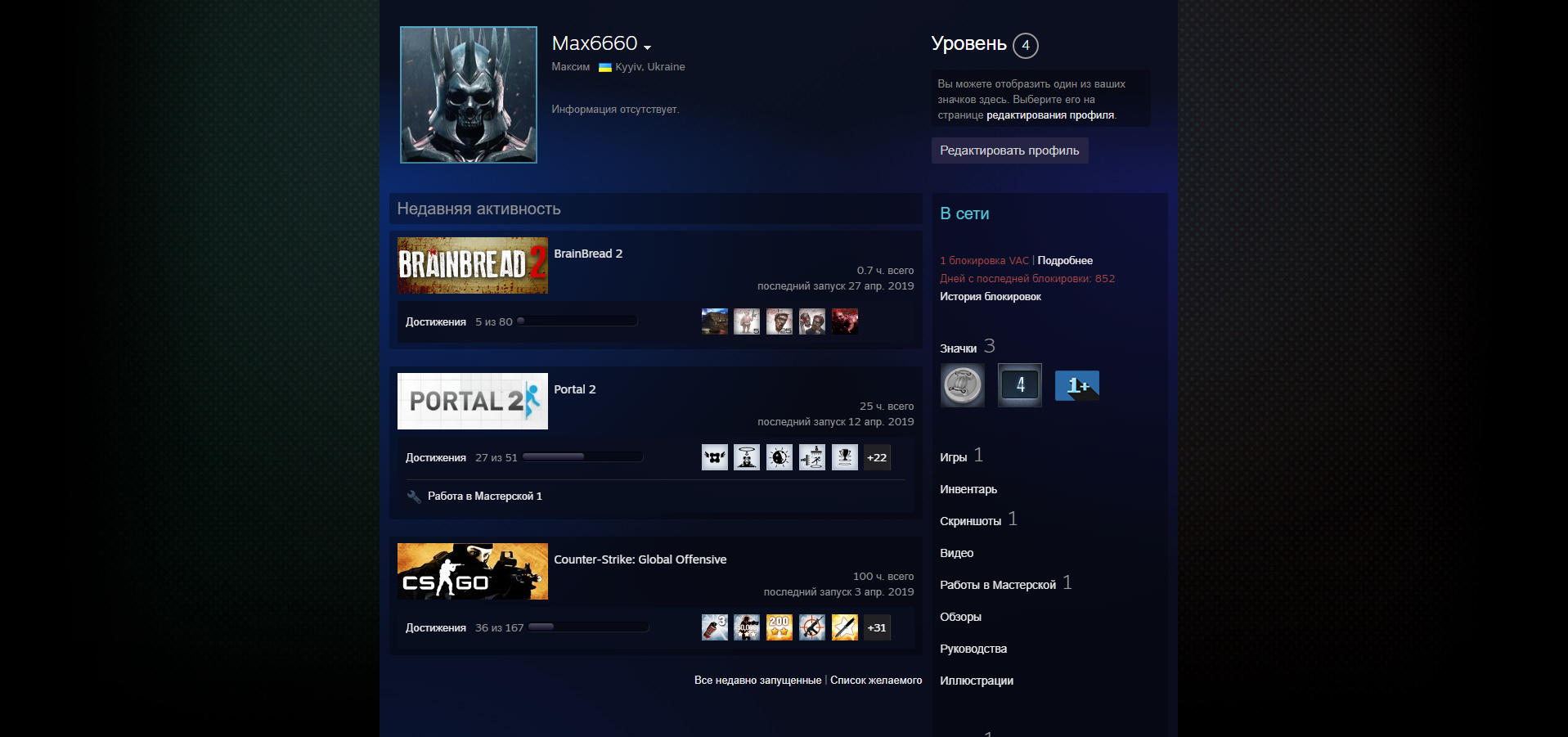Show +22 more Portal 2 achievements
This screenshot has width=1568, height=737.
tap(877, 457)
